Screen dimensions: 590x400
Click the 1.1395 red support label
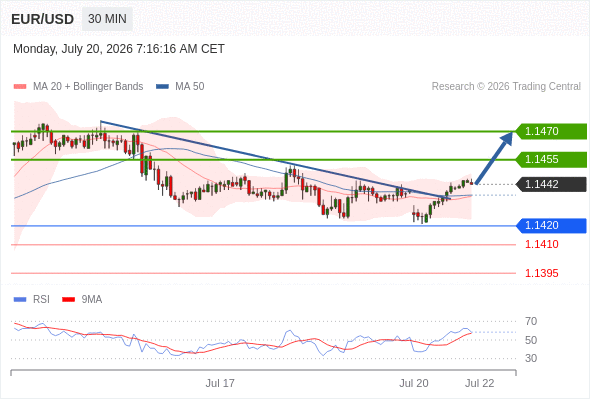click(541, 273)
